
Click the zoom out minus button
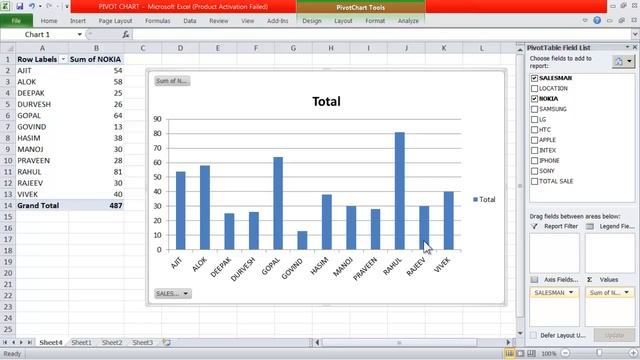566,353
